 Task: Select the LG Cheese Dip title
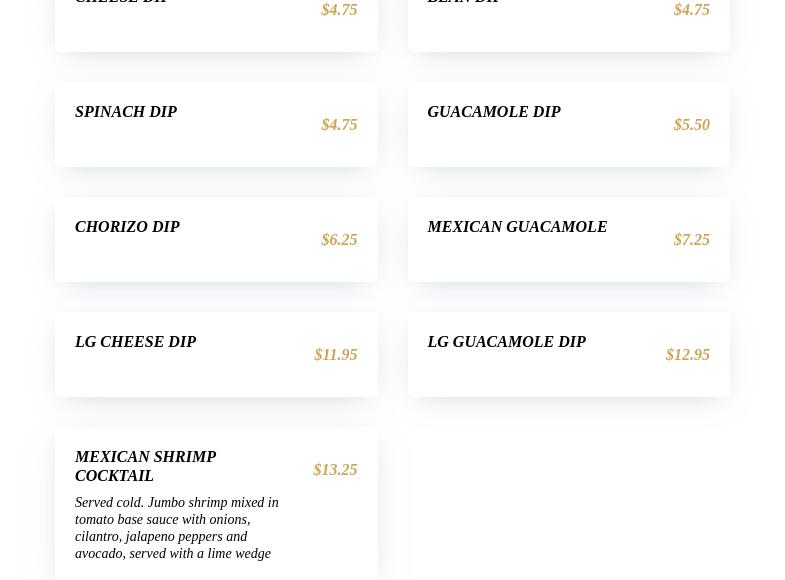[135, 342]
